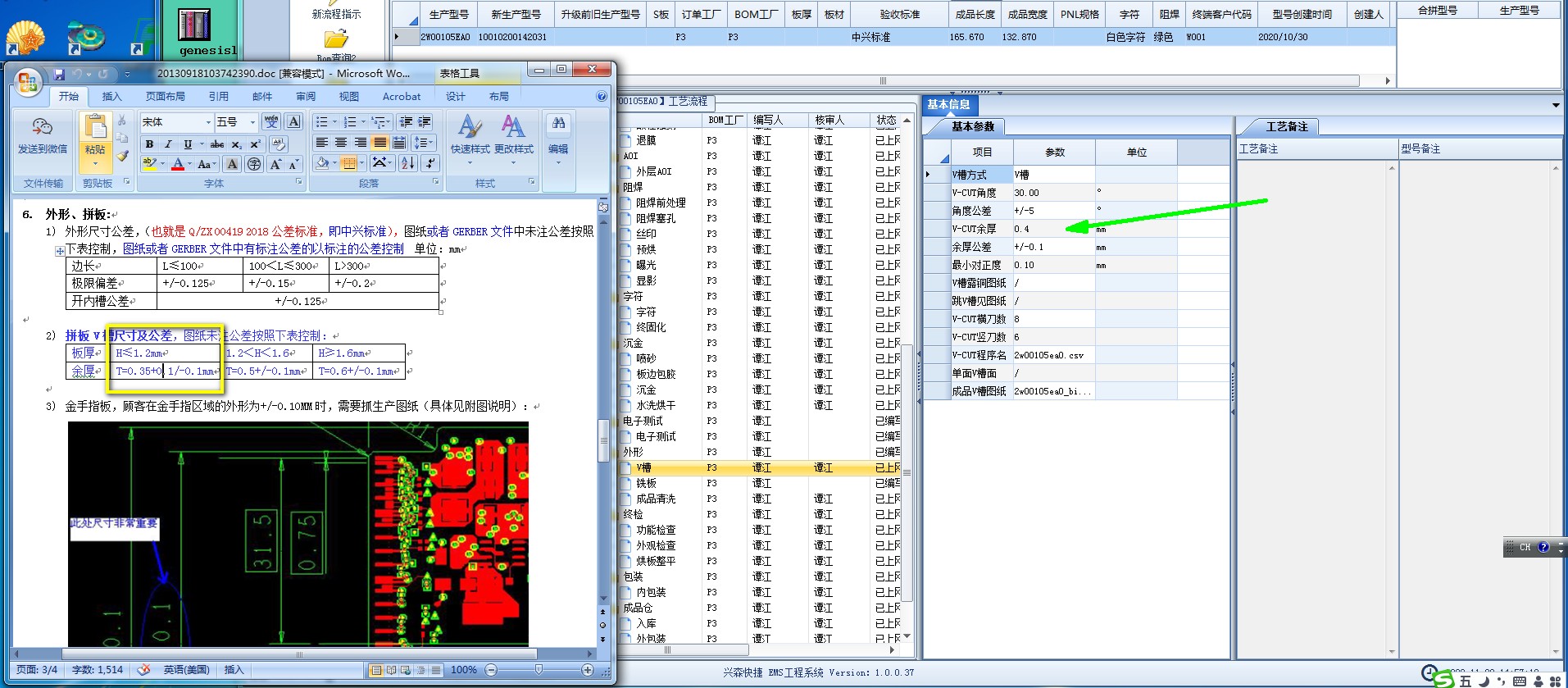The height and width of the screenshot is (688, 1568).
Task: Apply the red font color swatch
Action: coord(177,164)
